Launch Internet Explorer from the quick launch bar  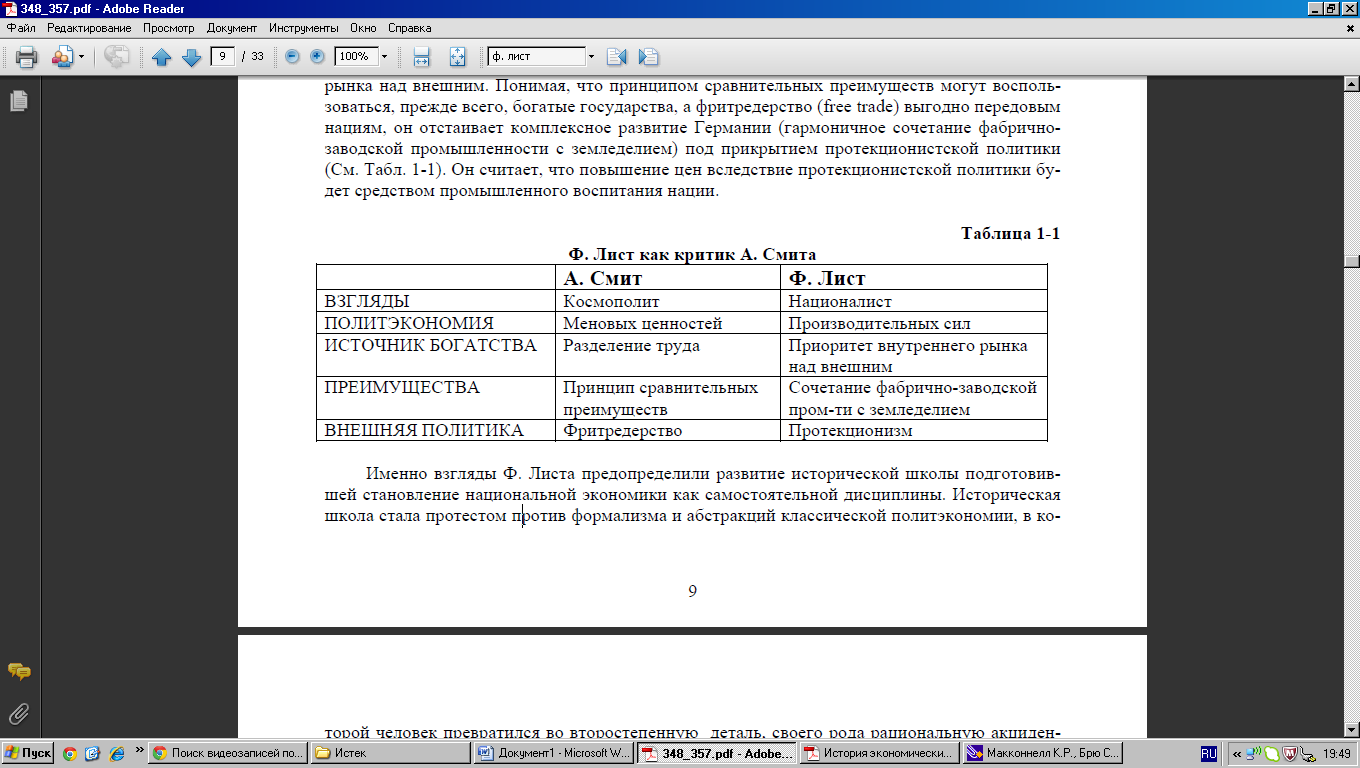pos(116,753)
